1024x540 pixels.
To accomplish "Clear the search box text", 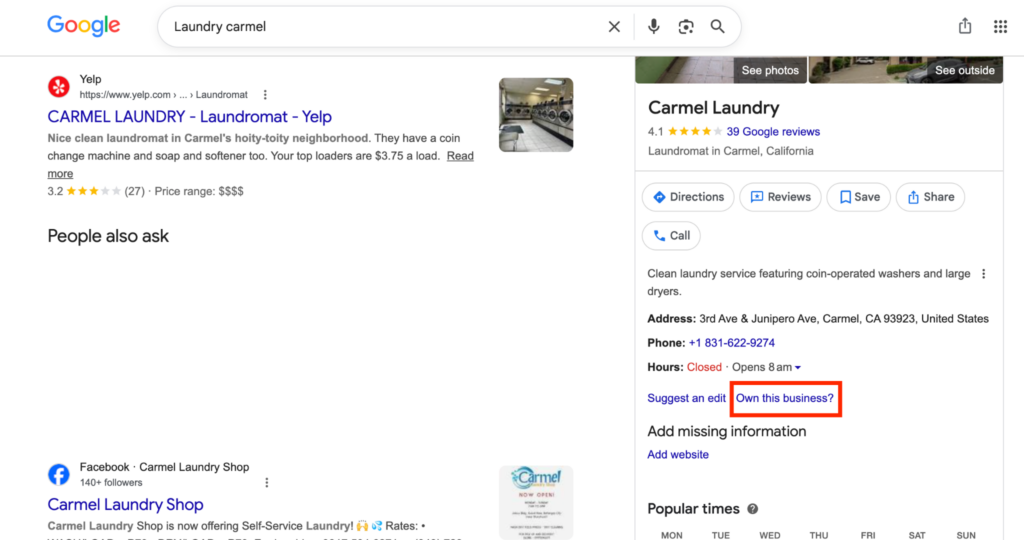I will click(614, 27).
